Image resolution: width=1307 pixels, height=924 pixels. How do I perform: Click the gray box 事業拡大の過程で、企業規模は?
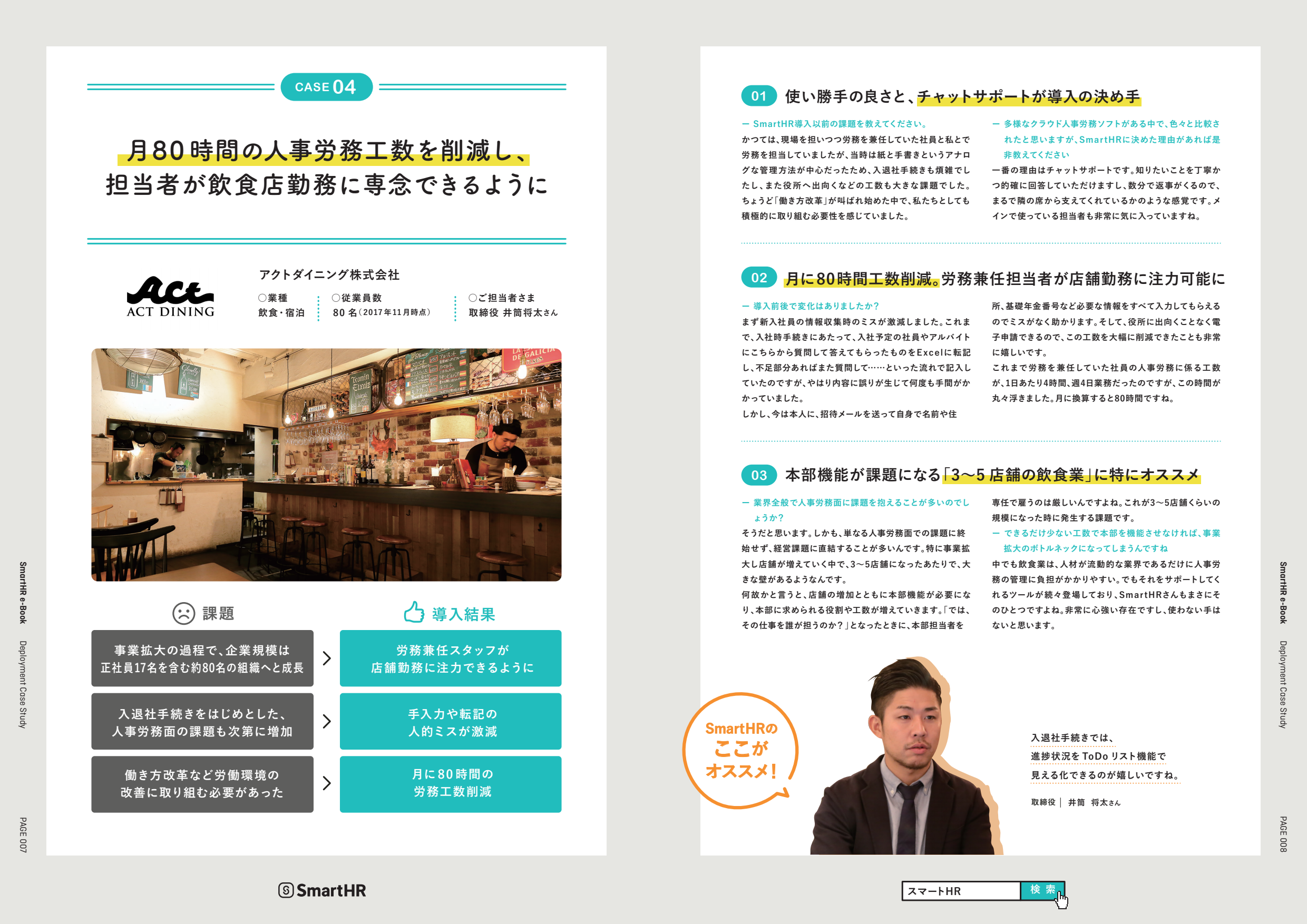click(202, 658)
